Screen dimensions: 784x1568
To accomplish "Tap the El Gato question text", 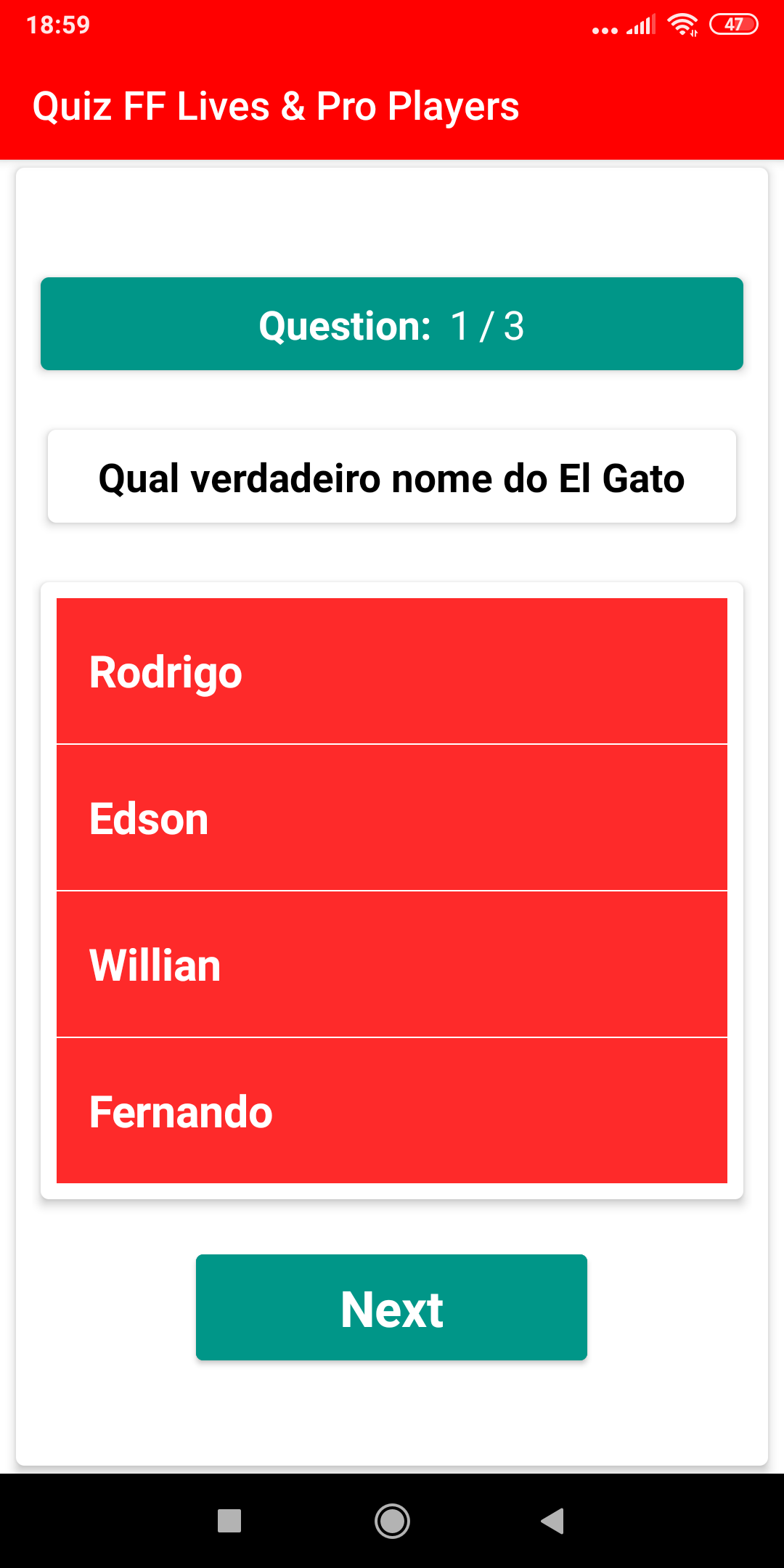I will click(392, 478).
